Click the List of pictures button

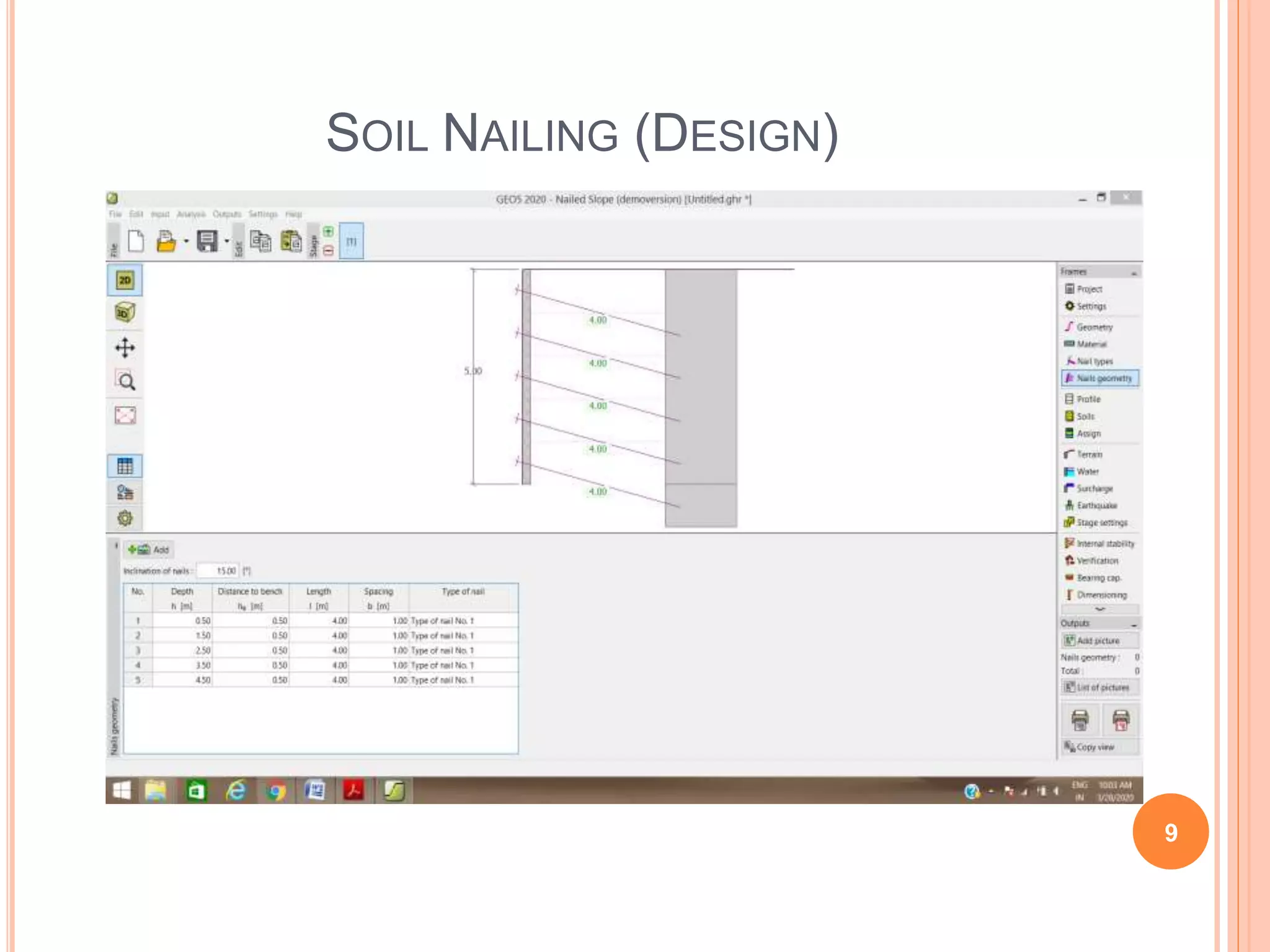pos(1100,687)
